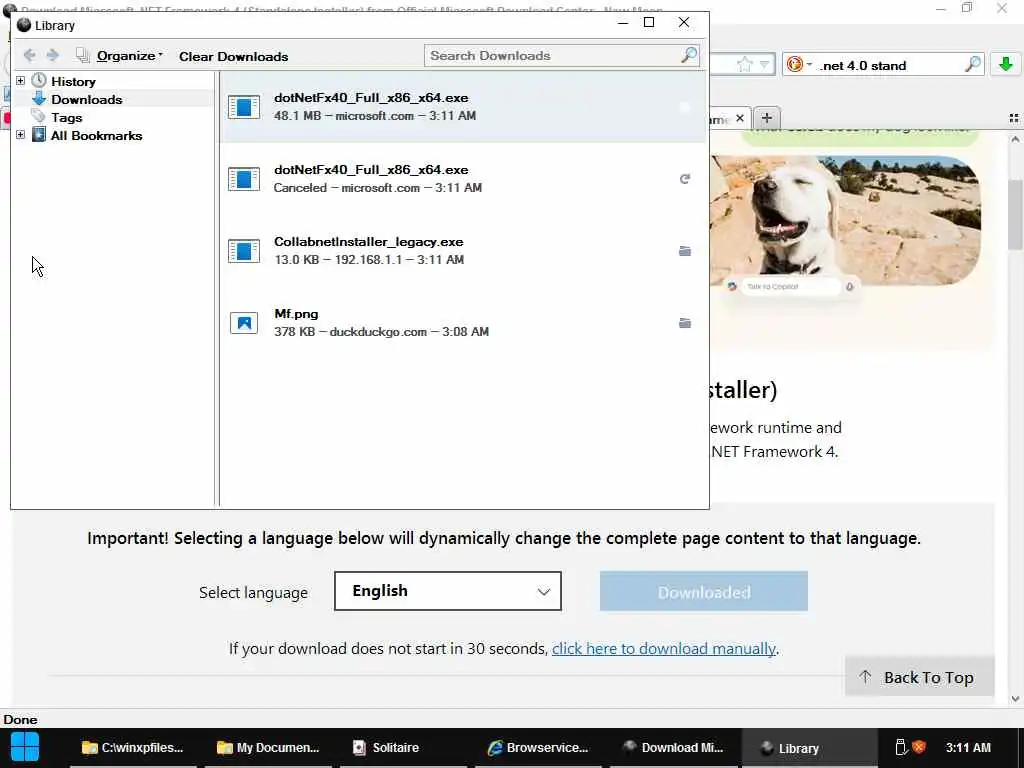The width and height of the screenshot is (1024, 768).
Task: Click the taskbar clock 3:11 AM
Action: 968,747
